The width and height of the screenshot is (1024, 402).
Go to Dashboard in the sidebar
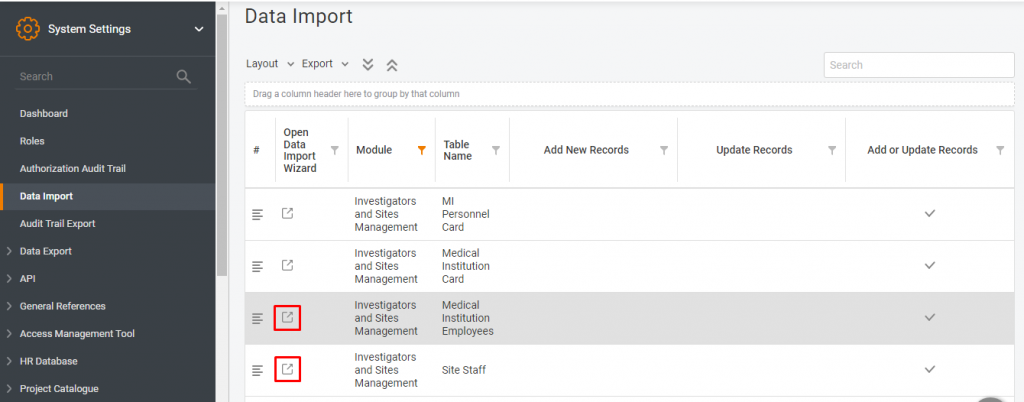pyautogui.click(x=44, y=114)
